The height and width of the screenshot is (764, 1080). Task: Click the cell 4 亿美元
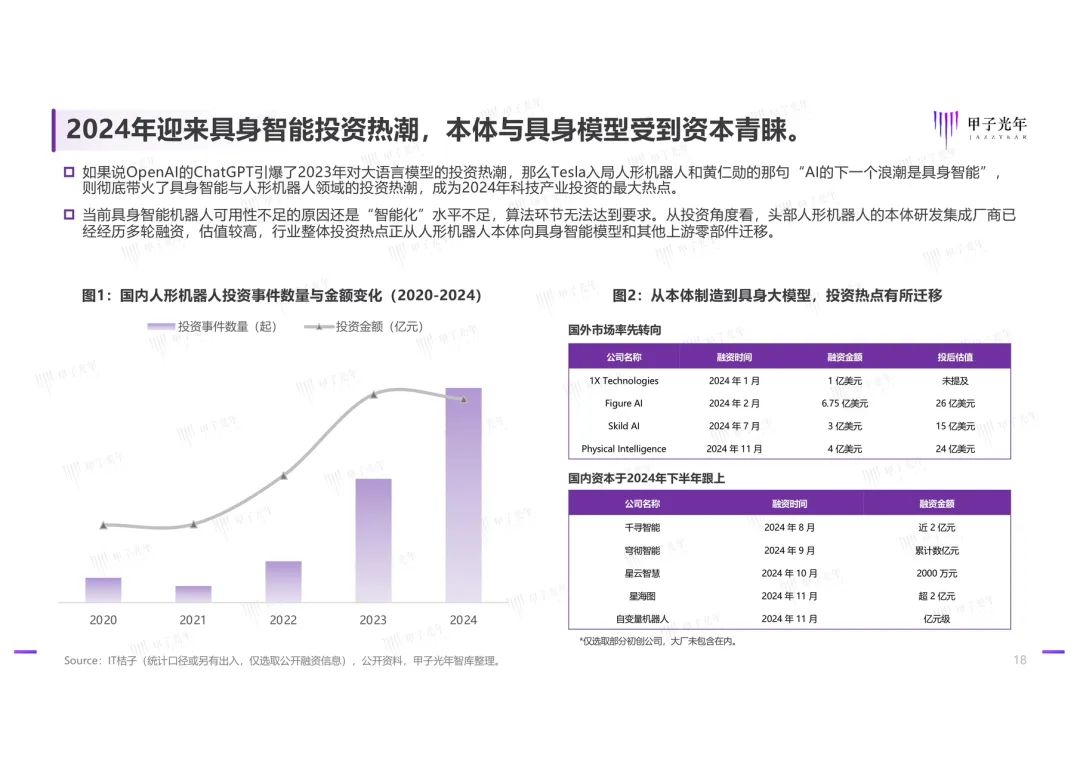tap(845, 449)
